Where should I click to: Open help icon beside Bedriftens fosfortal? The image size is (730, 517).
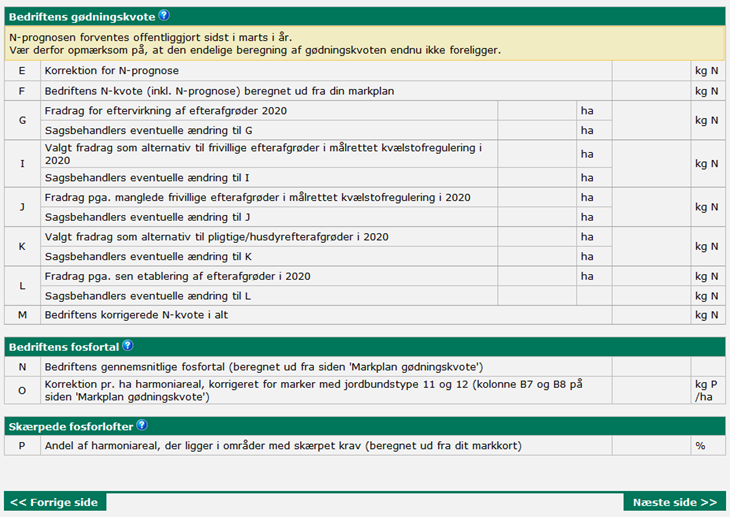coord(127,346)
